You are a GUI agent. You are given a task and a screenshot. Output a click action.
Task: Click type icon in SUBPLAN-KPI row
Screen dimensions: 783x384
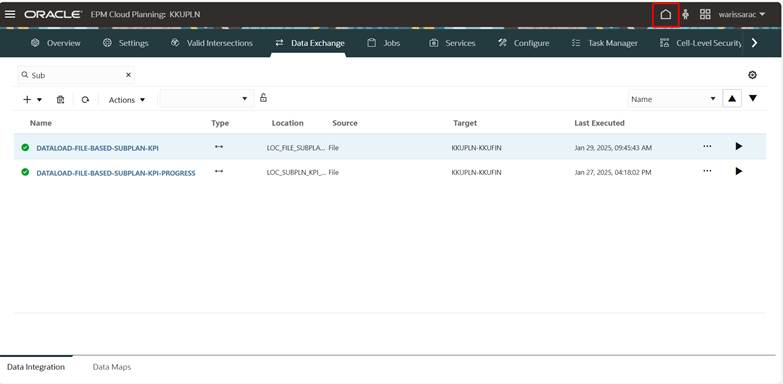click(219, 147)
